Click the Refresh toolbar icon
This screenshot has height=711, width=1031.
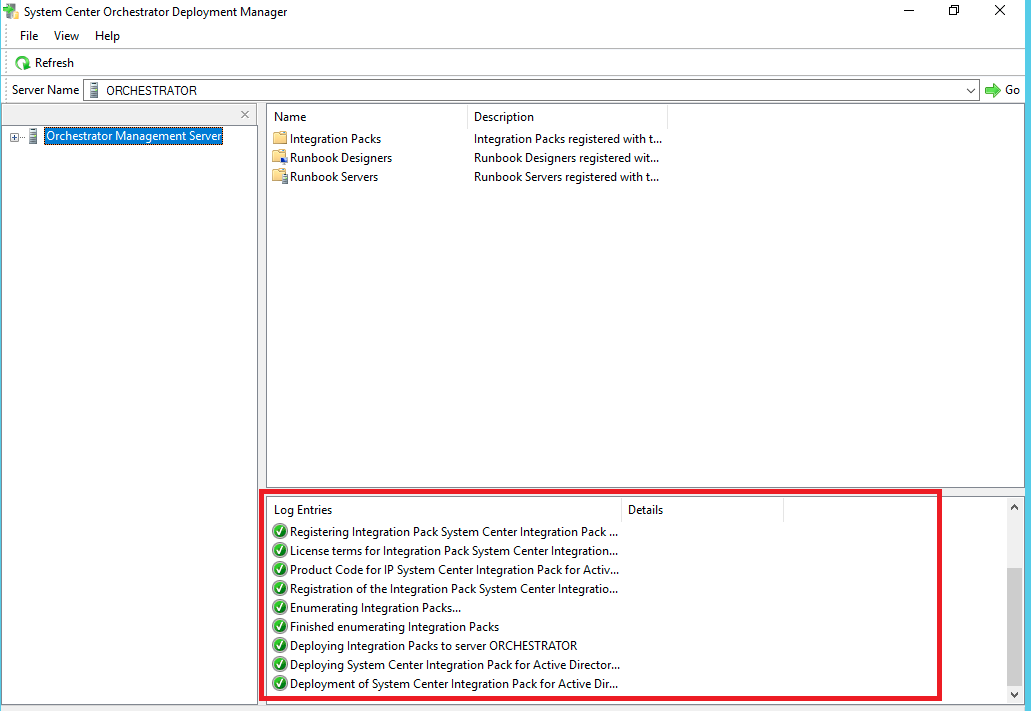pos(23,63)
